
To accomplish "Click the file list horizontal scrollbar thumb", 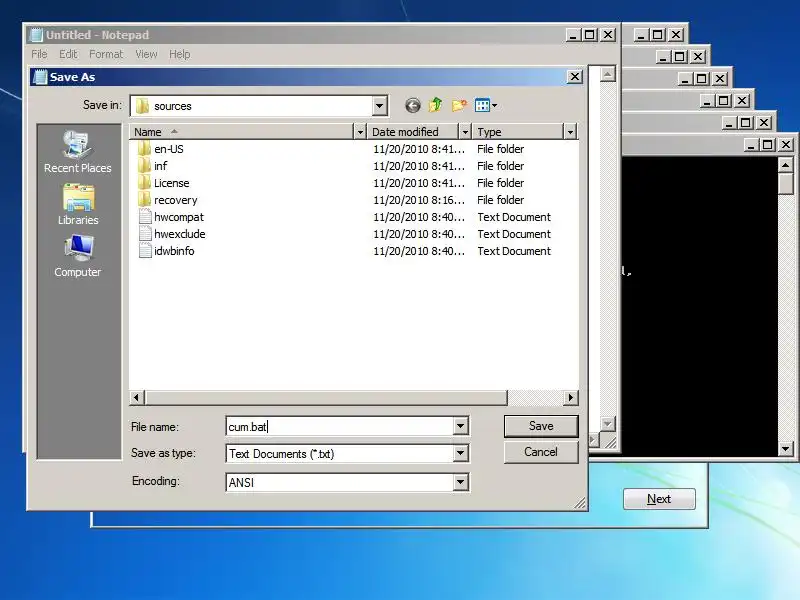I will pos(326,397).
